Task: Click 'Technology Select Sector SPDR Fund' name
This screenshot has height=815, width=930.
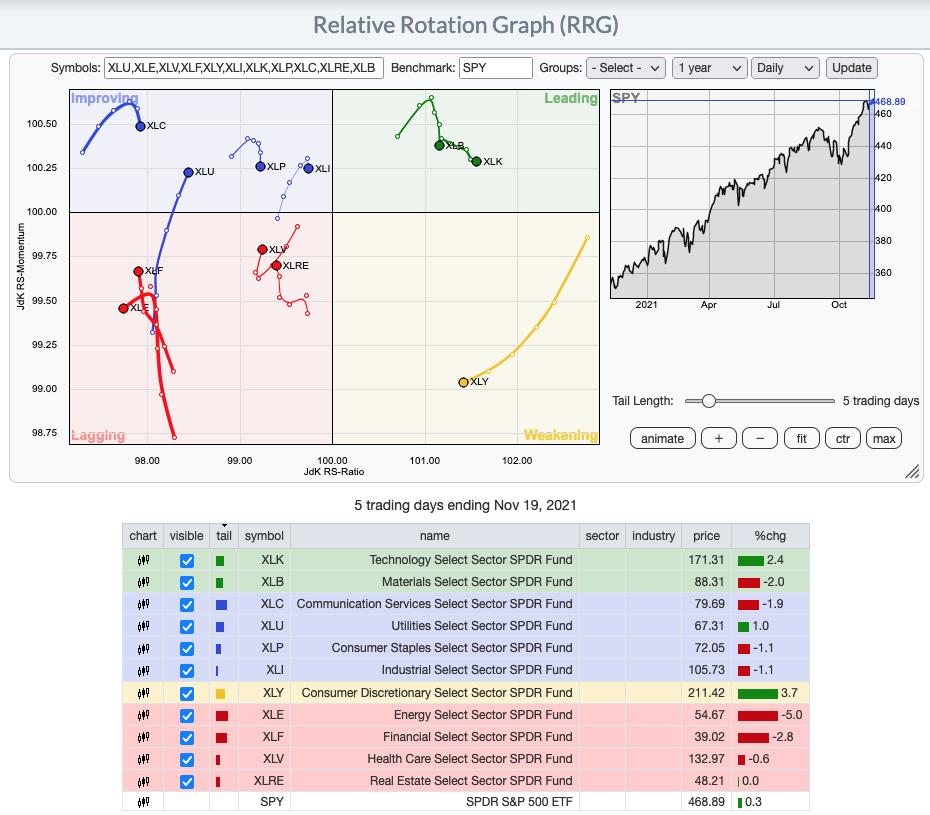Action: [x=470, y=560]
